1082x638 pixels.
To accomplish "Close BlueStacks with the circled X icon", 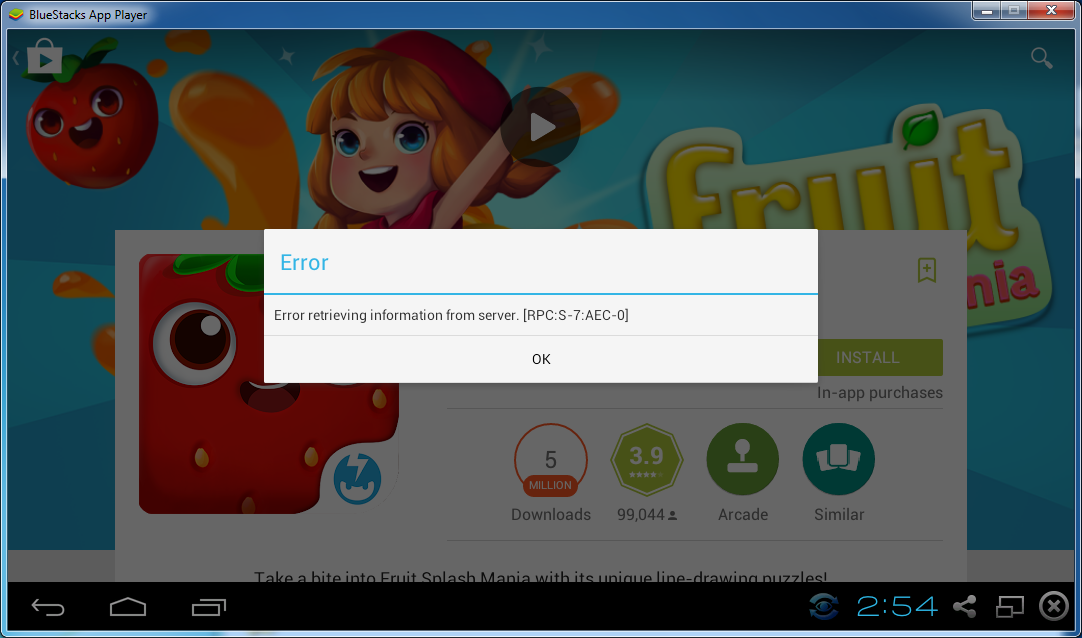I will 1054,607.
